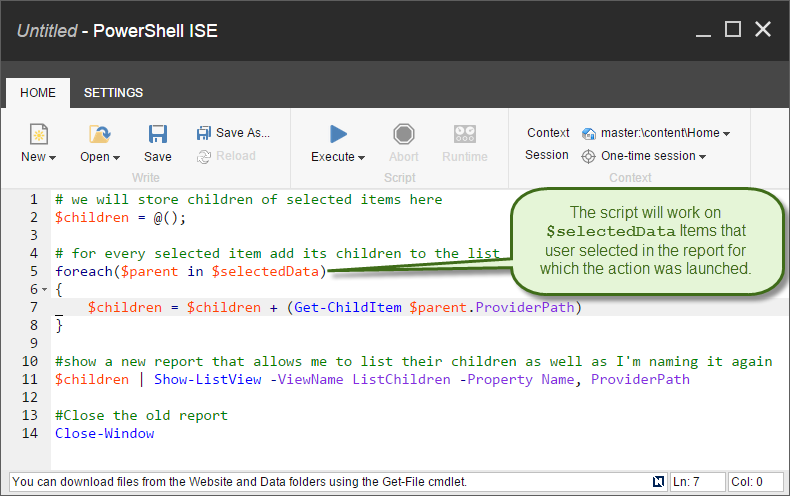Click the New script icon
Viewport: 790px width, 496px height.
pos(38,134)
